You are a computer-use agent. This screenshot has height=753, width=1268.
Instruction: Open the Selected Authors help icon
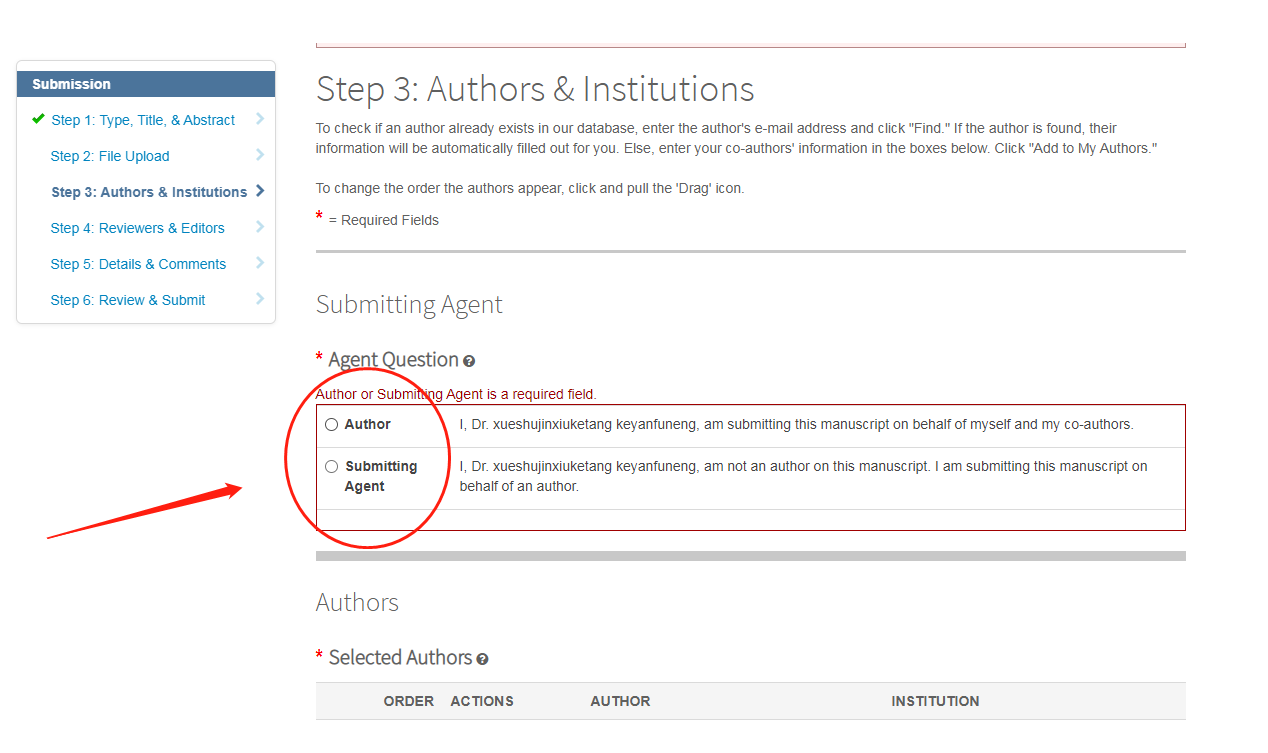482,659
